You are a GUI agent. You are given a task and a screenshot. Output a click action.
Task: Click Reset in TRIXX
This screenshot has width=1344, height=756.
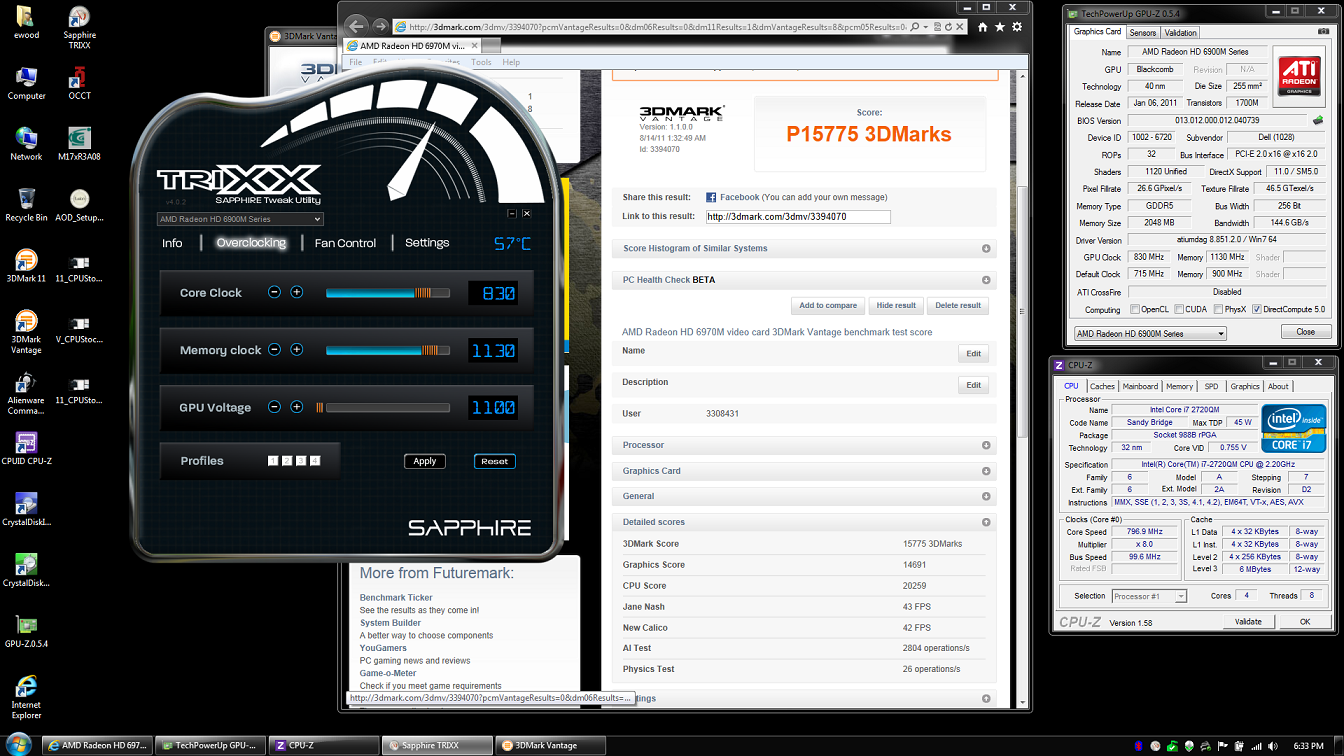pyautogui.click(x=495, y=461)
